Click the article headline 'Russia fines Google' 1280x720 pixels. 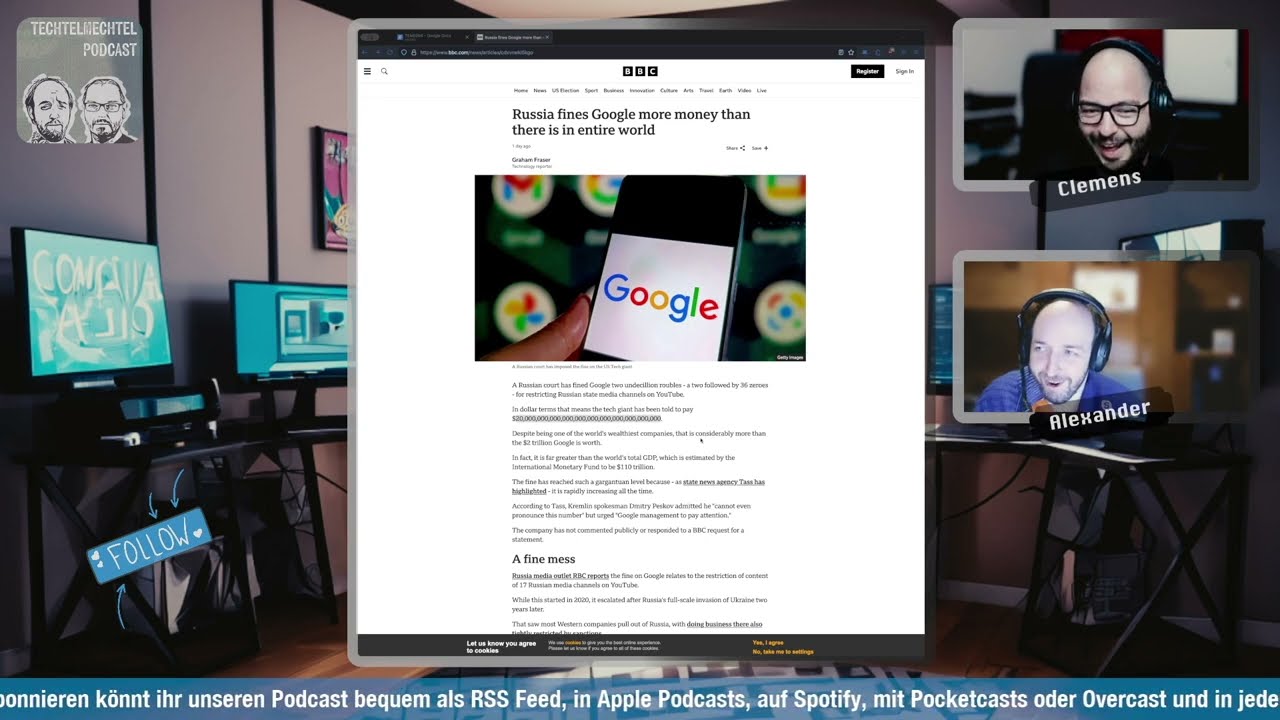(x=631, y=122)
